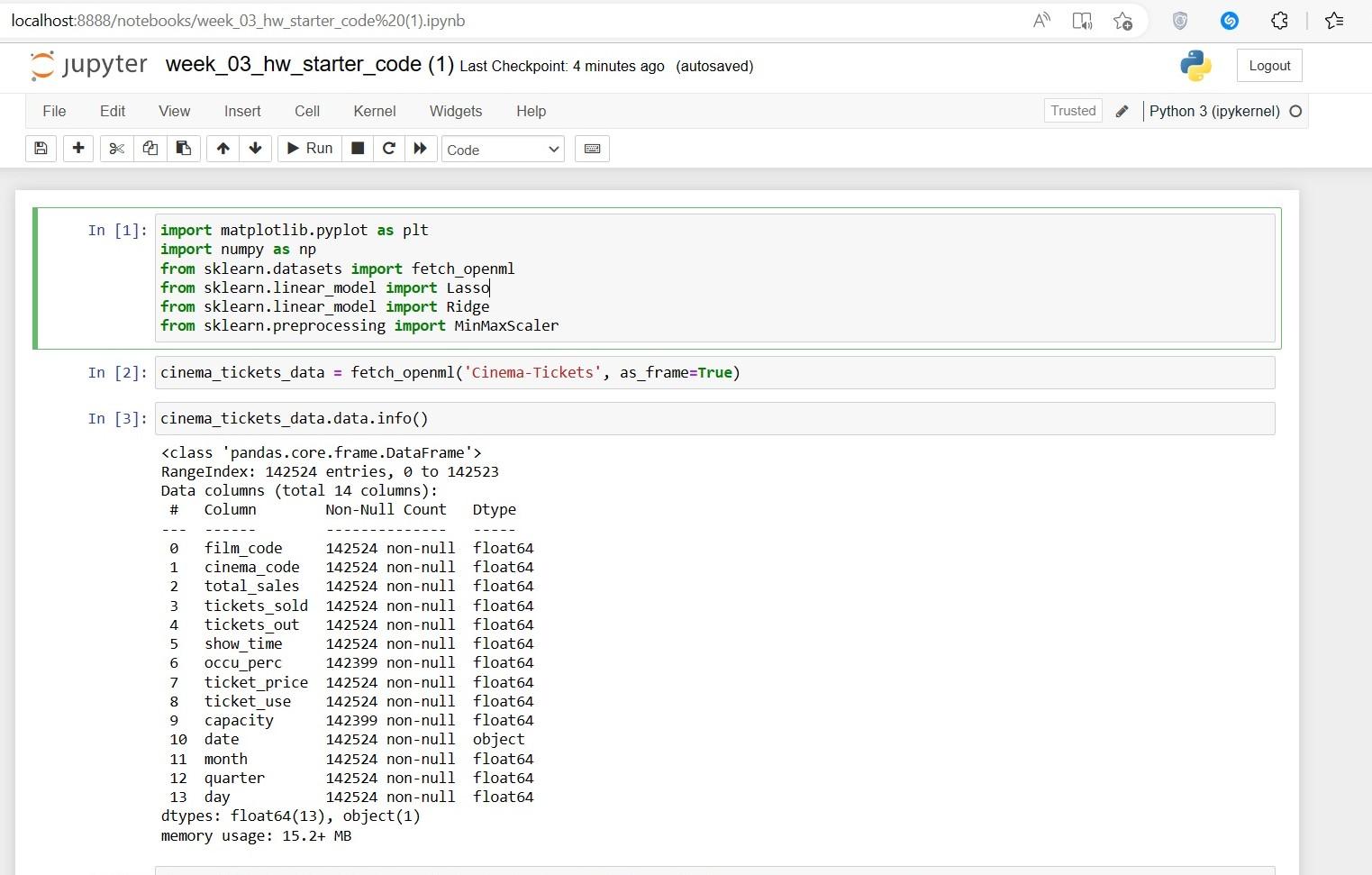
Task: Open the cell type dropdown showing Code
Action: (x=502, y=150)
